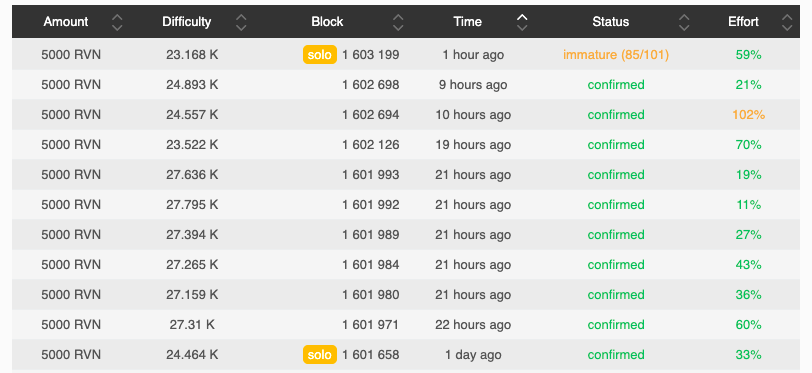The image size is (812, 373).
Task: Click the Status column header label
Action: pos(611,22)
